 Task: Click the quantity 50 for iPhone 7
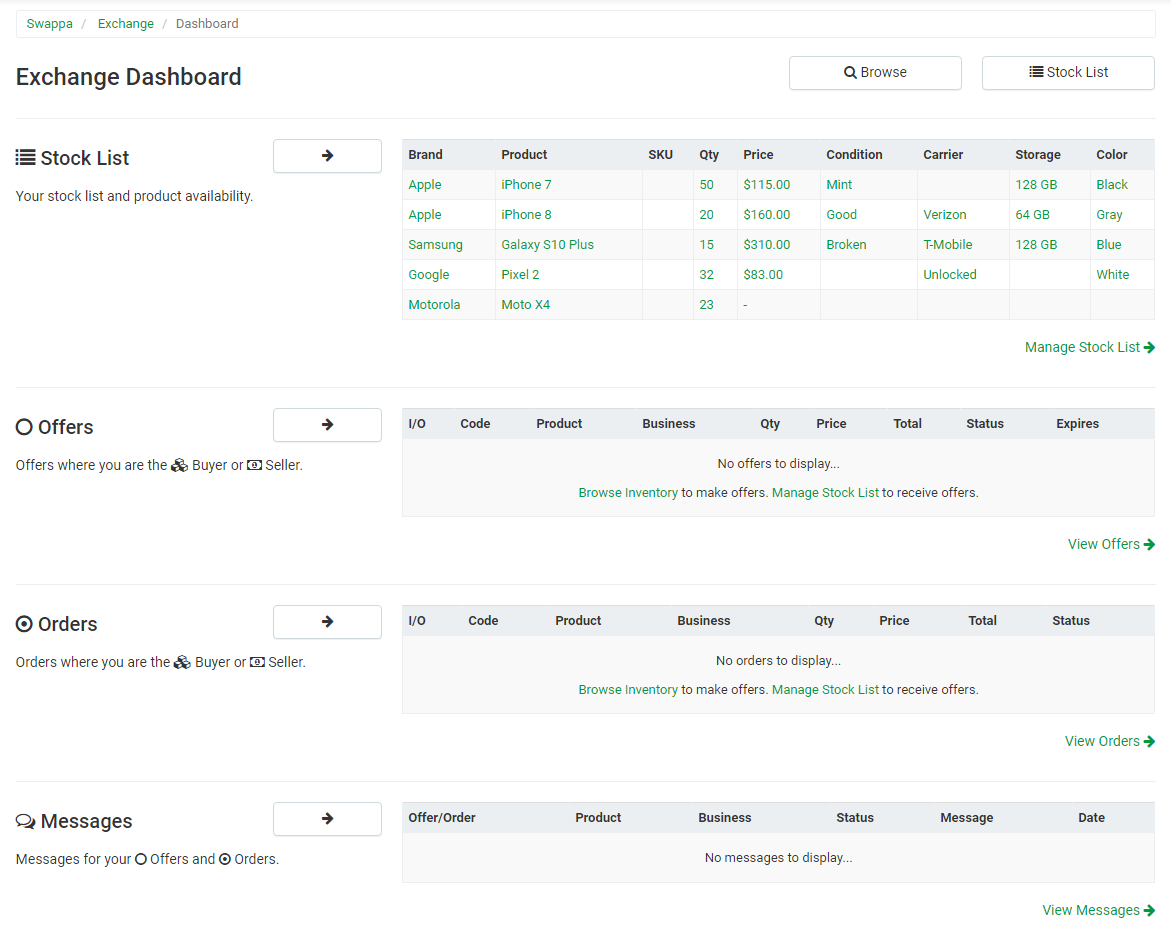706,184
